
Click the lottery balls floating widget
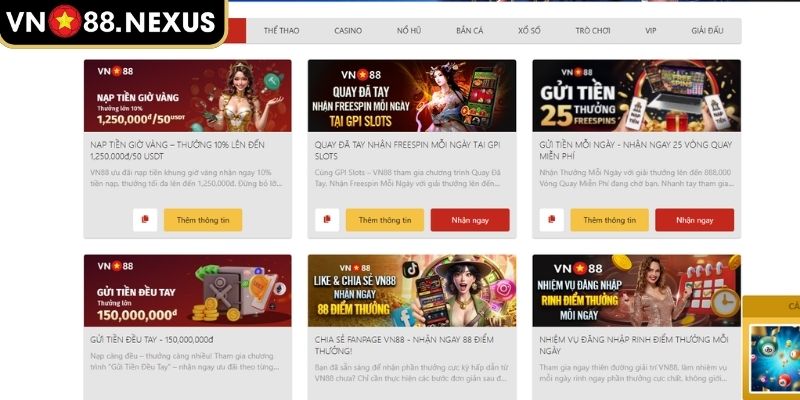coord(774,359)
